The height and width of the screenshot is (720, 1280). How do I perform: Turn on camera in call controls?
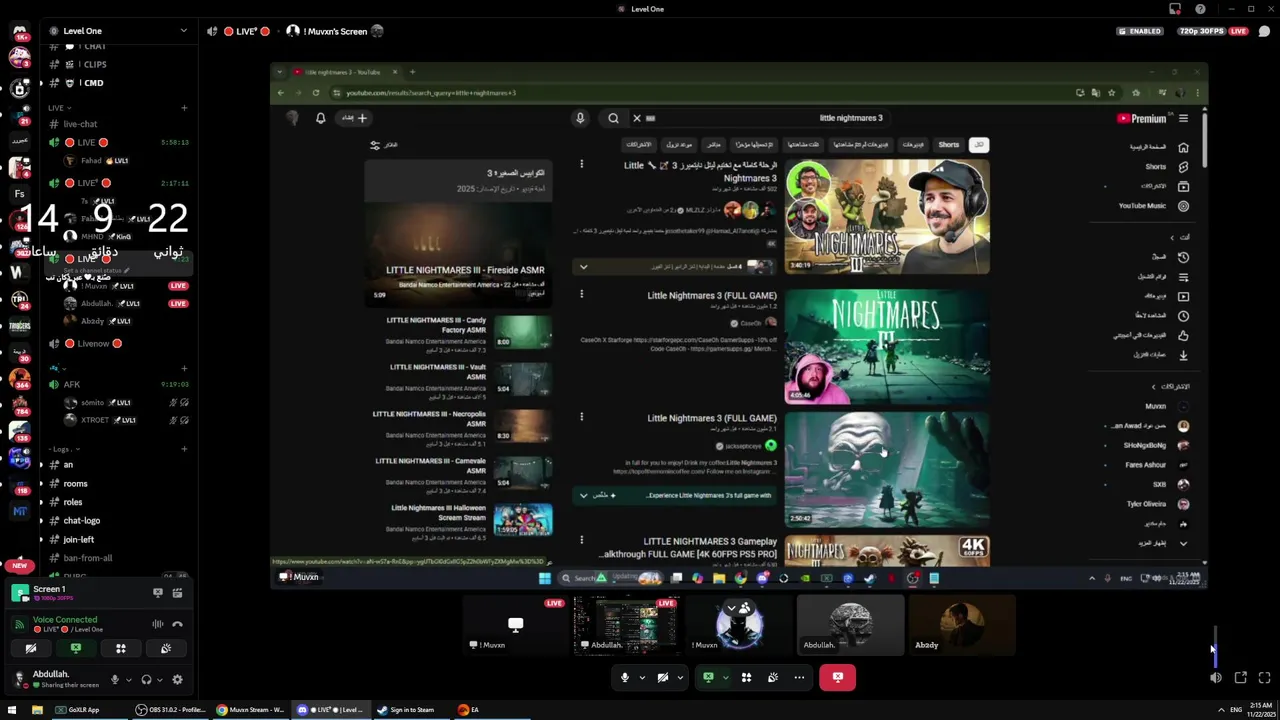click(663, 677)
